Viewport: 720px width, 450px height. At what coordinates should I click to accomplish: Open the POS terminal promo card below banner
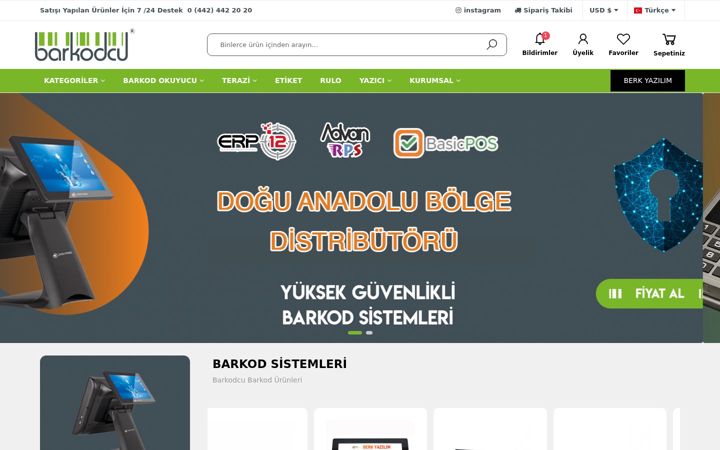click(115, 403)
